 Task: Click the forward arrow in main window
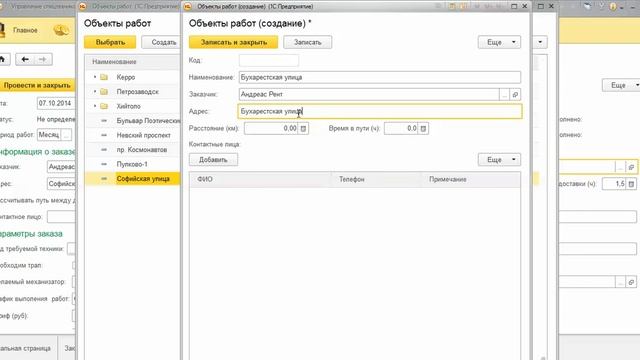tap(42, 59)
